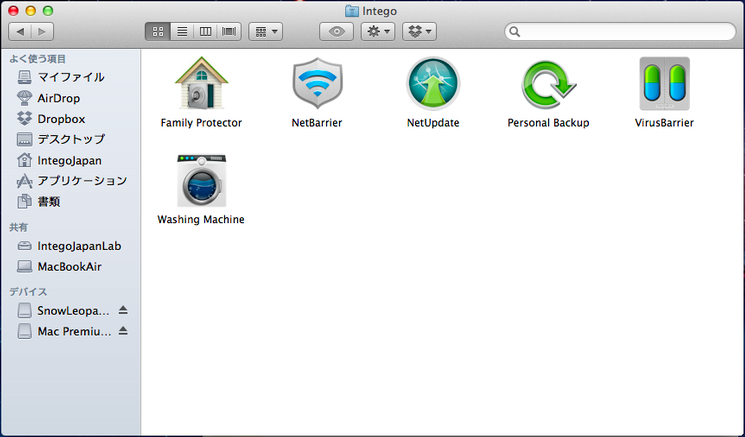Image resolution: width=745 pixels, height=437 pixels.
Task: Eject the SnowLeopa... volume
Action: click(123, 310)
